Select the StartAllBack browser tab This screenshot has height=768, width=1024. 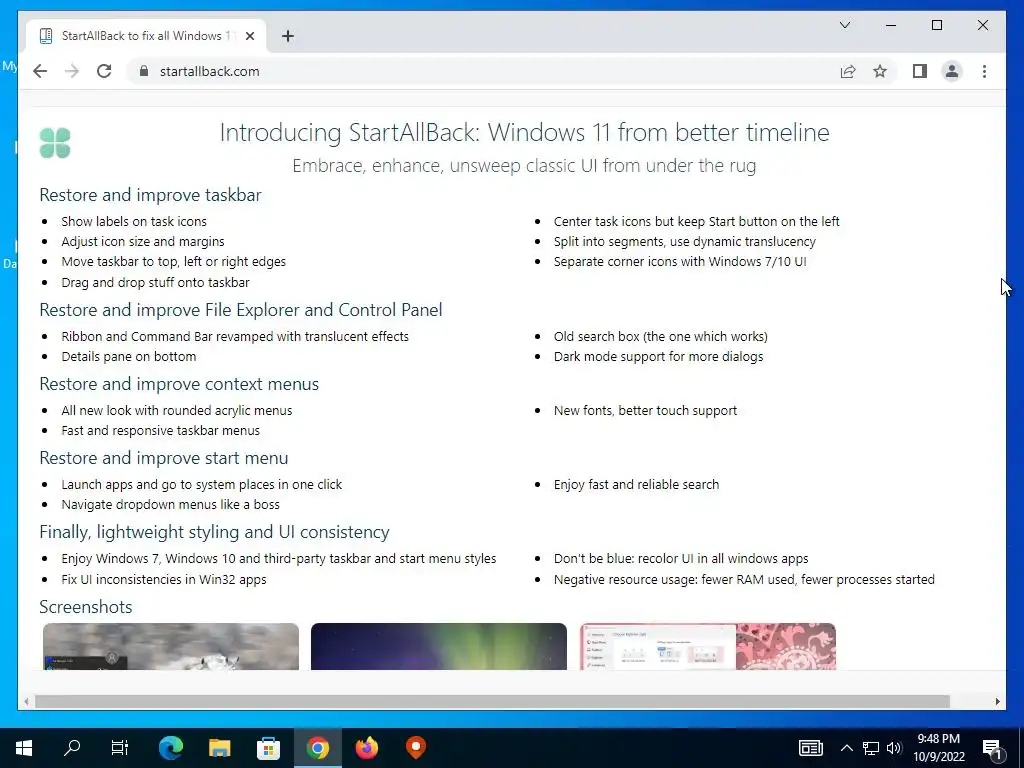point(146,36)
